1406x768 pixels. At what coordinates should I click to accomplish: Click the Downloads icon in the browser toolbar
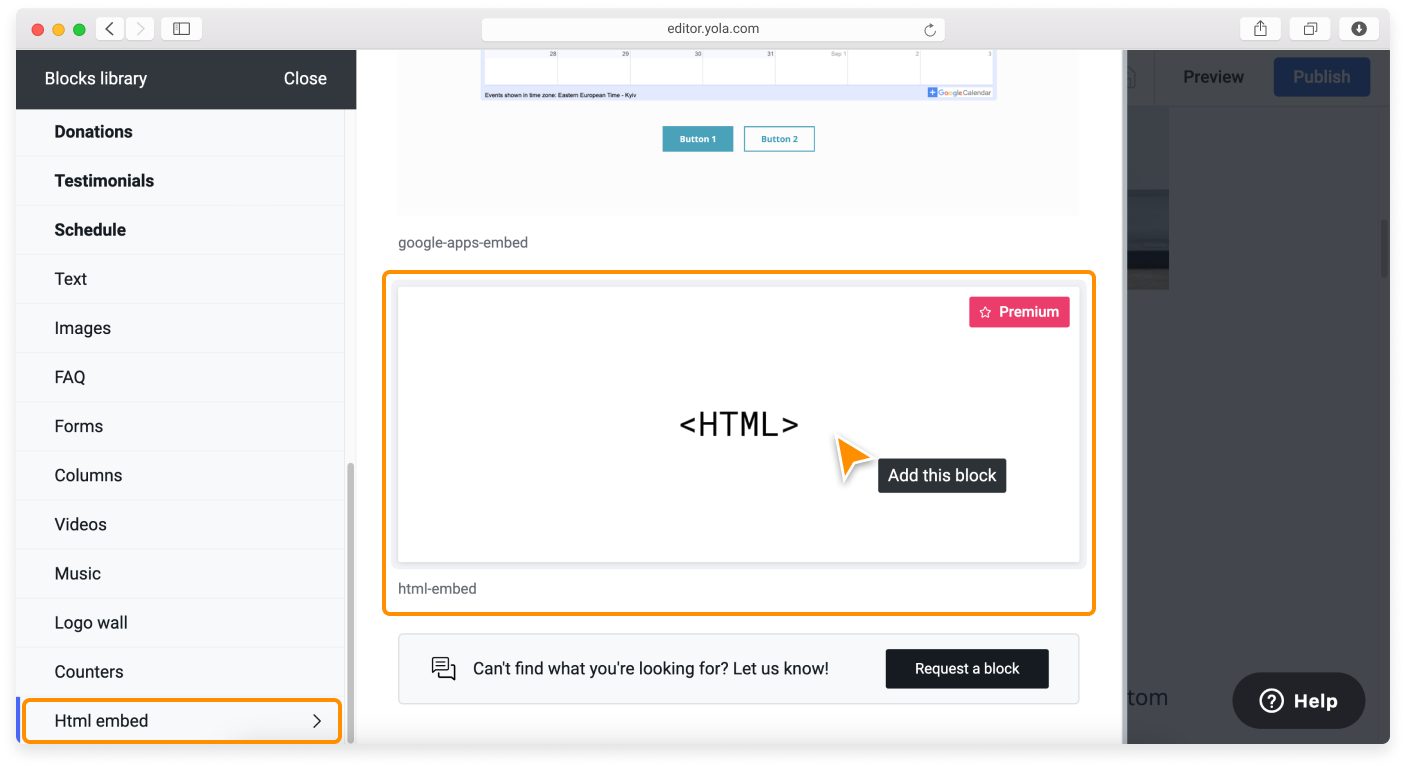1358,28
